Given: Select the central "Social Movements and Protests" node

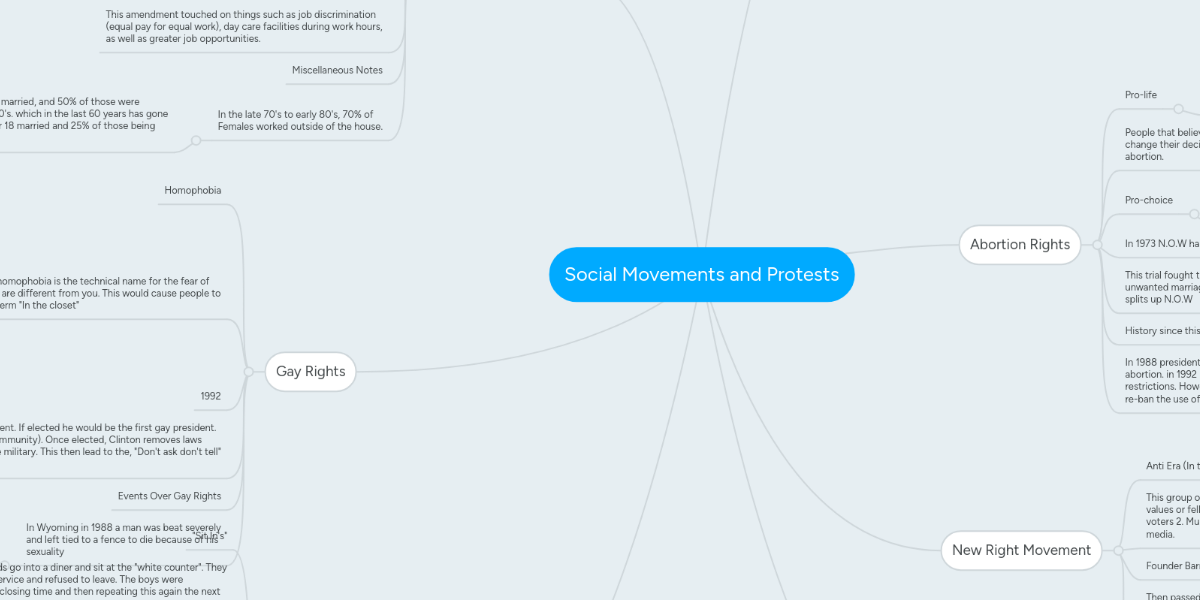Looking at the screenshot, I should pos(702,274).
